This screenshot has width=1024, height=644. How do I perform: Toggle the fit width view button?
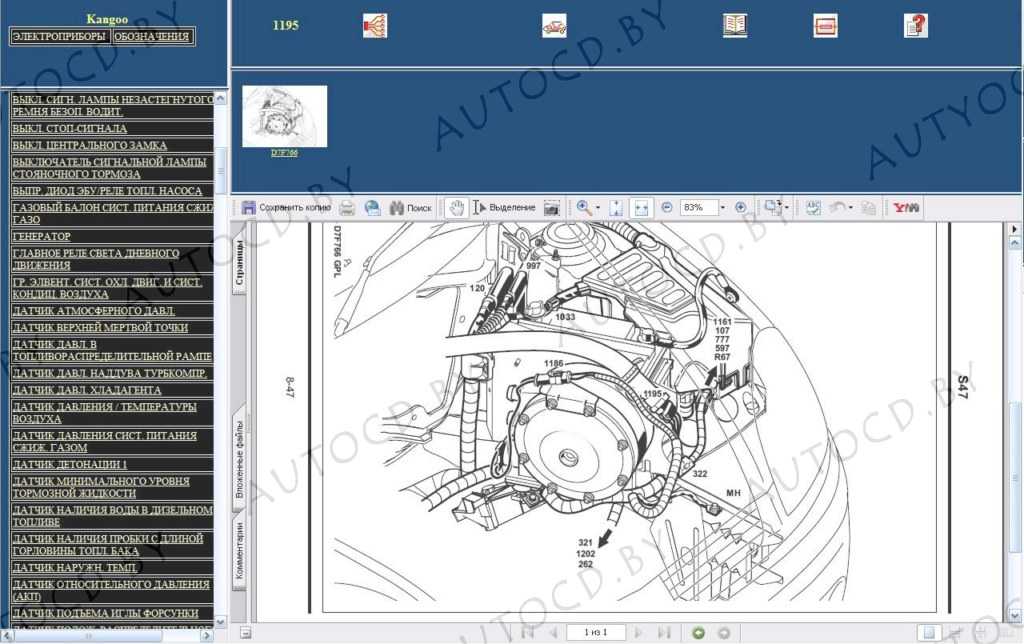coord(641,207)
